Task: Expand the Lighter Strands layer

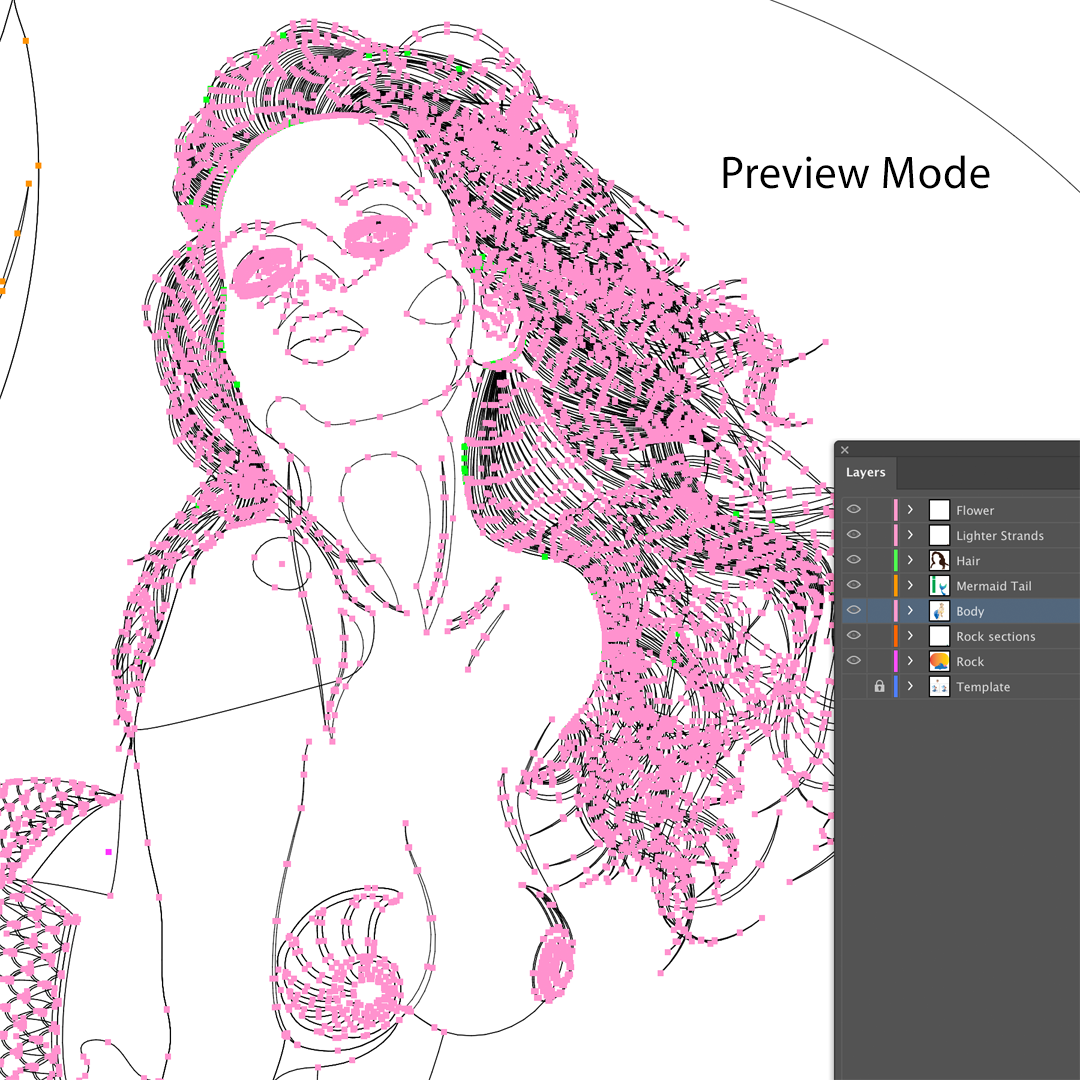Action: (911, 535)
